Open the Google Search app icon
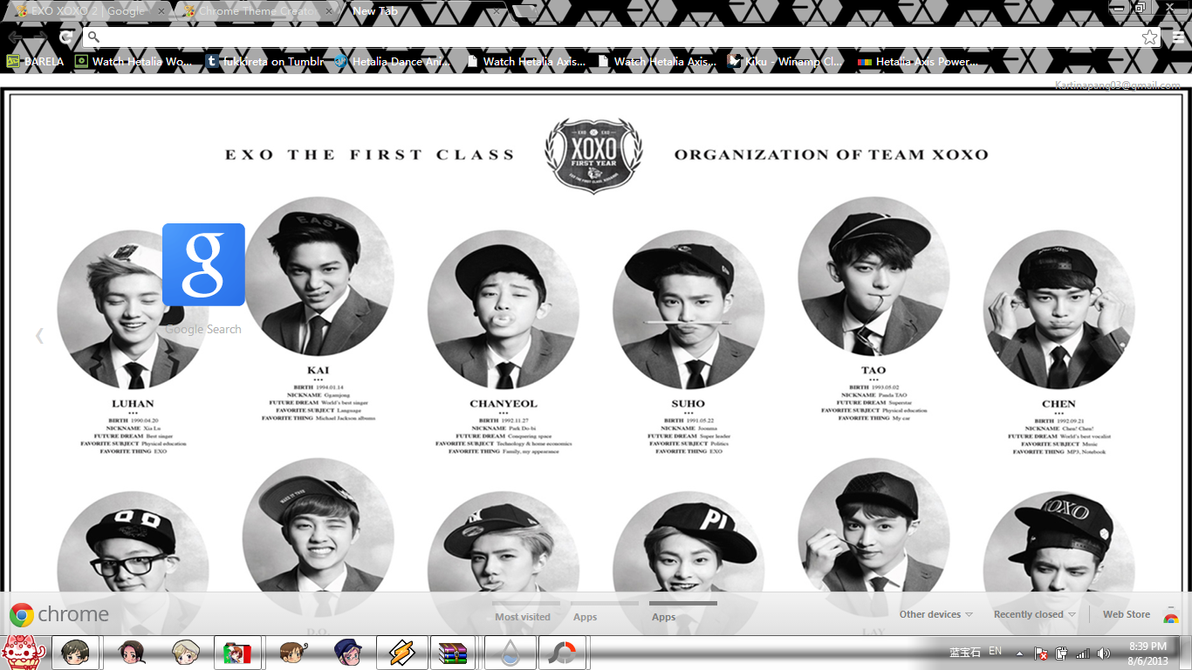Image resolution: width=1192 pixels, height=670 pixels. [x=204, y=265]
